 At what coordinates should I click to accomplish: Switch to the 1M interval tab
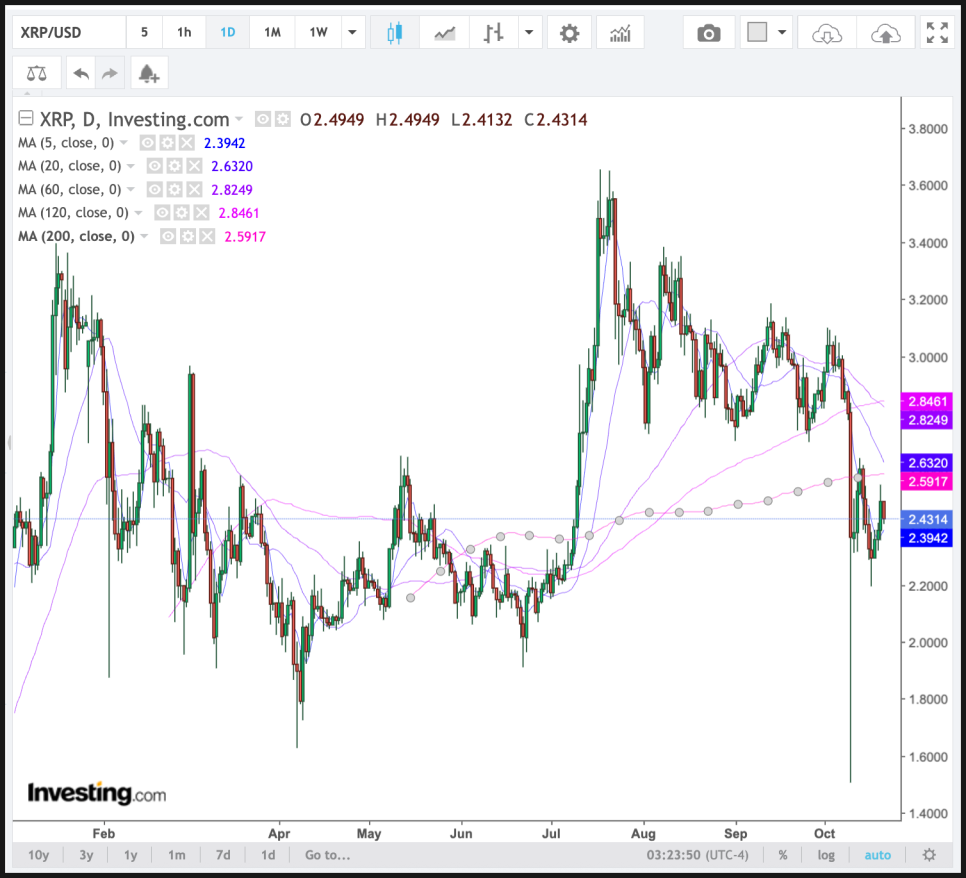pos(272,33)
